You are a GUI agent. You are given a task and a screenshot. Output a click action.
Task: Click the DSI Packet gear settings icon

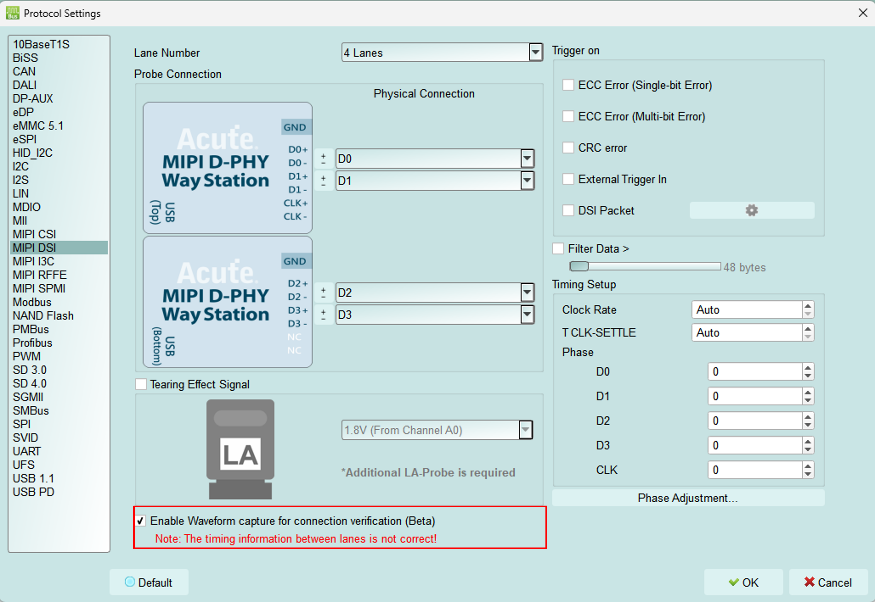pyautogui.click(x=752, y=210)
